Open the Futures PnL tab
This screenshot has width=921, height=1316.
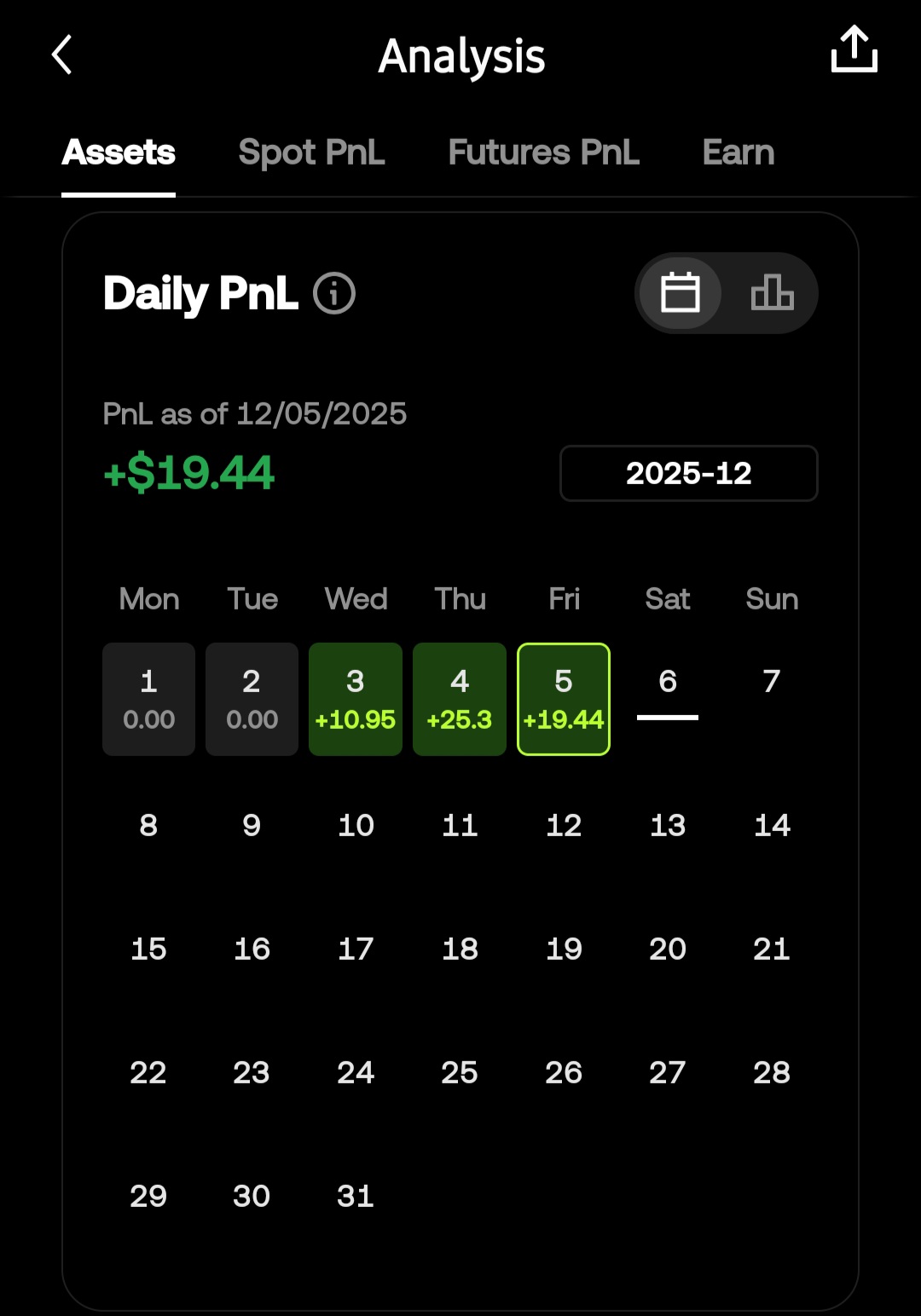(x=543, y=153)
